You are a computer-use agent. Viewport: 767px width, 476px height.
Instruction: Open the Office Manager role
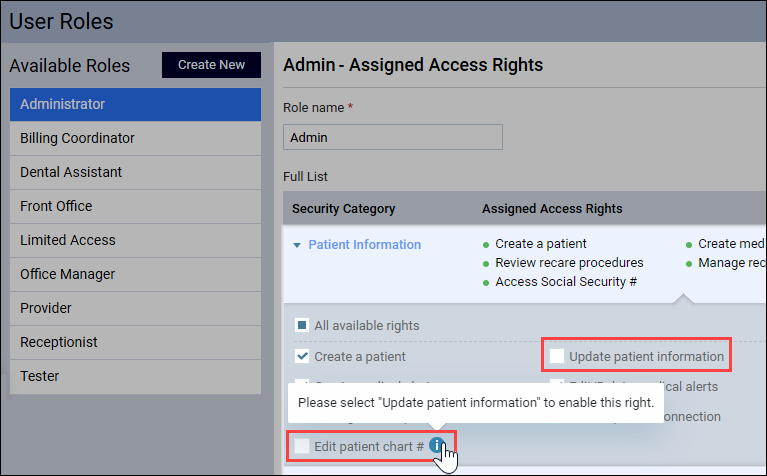coord(135,274)
